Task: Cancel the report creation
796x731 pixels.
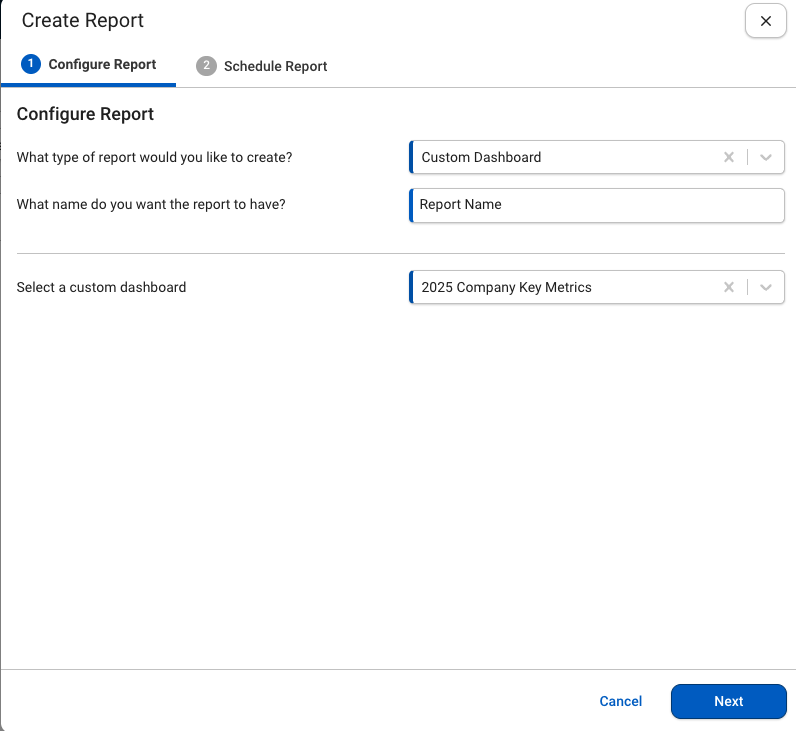Action: (x=620, y=701)
